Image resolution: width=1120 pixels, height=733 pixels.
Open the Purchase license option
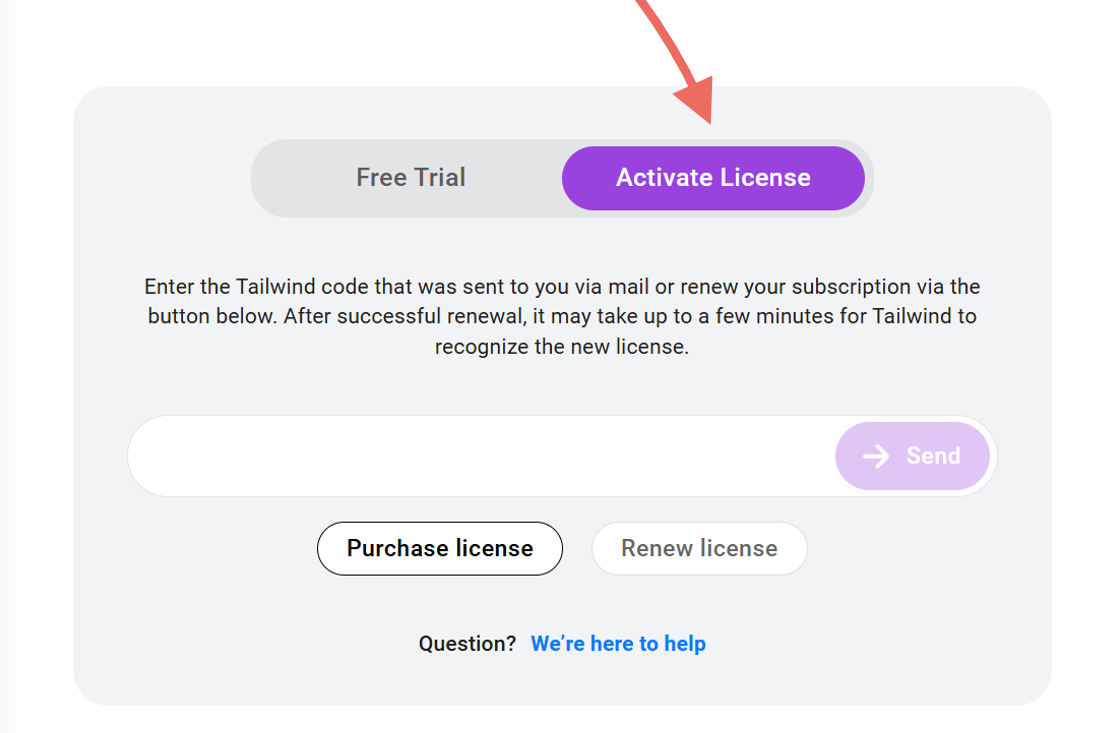tap(440, 549)
